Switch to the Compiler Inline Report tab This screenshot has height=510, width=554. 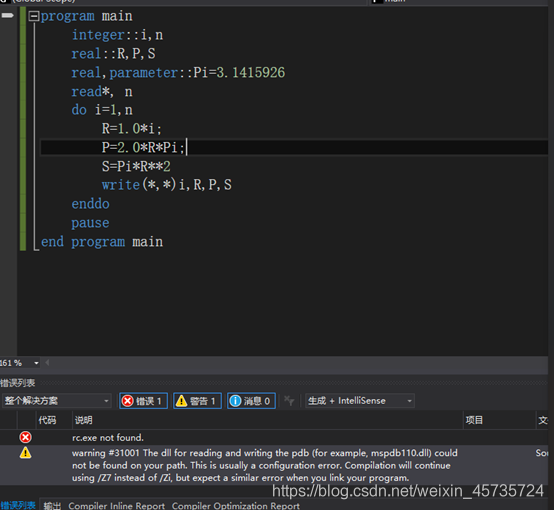coord(117,506)
